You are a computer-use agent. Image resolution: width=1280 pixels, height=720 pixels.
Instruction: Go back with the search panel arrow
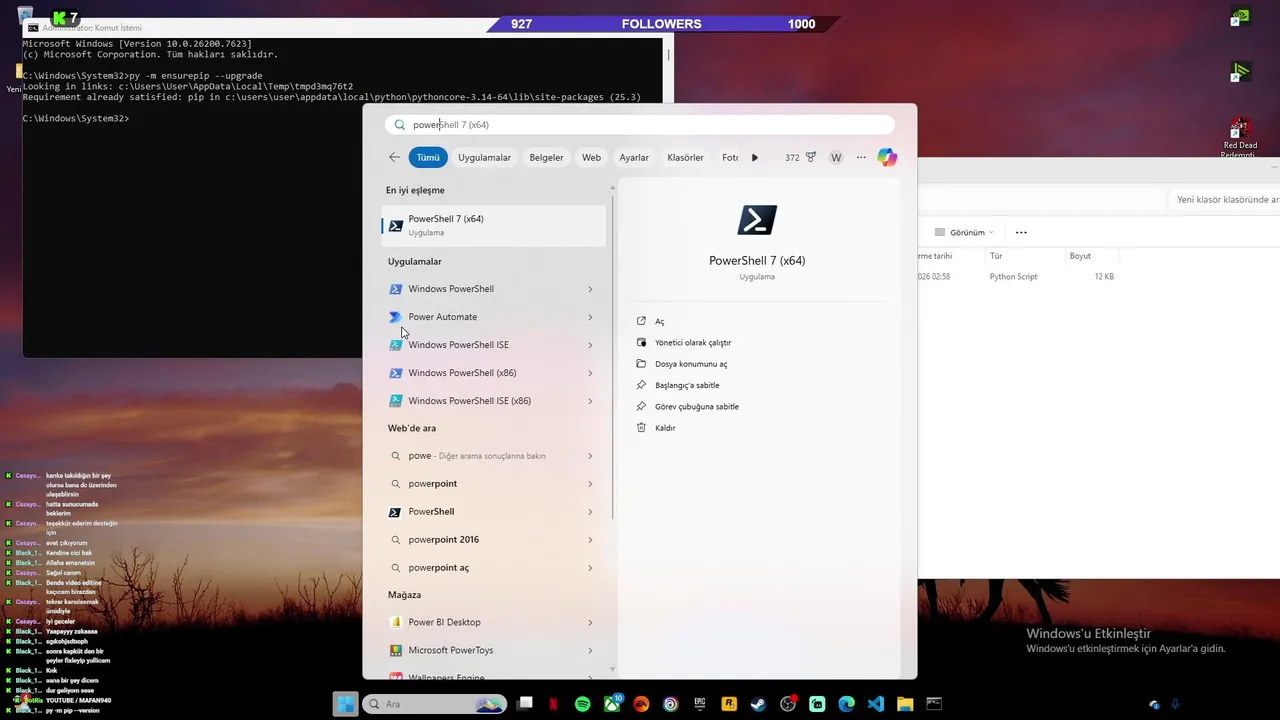(x=395, y=157)
